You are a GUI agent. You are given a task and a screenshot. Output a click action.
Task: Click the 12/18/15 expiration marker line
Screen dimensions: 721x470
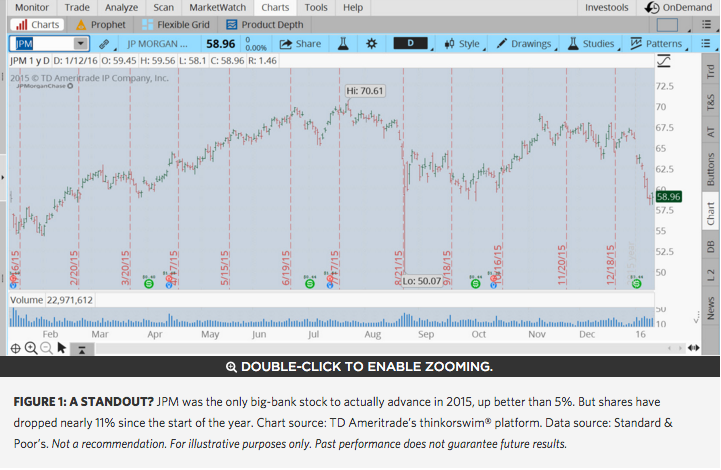[x=616, y=179]
